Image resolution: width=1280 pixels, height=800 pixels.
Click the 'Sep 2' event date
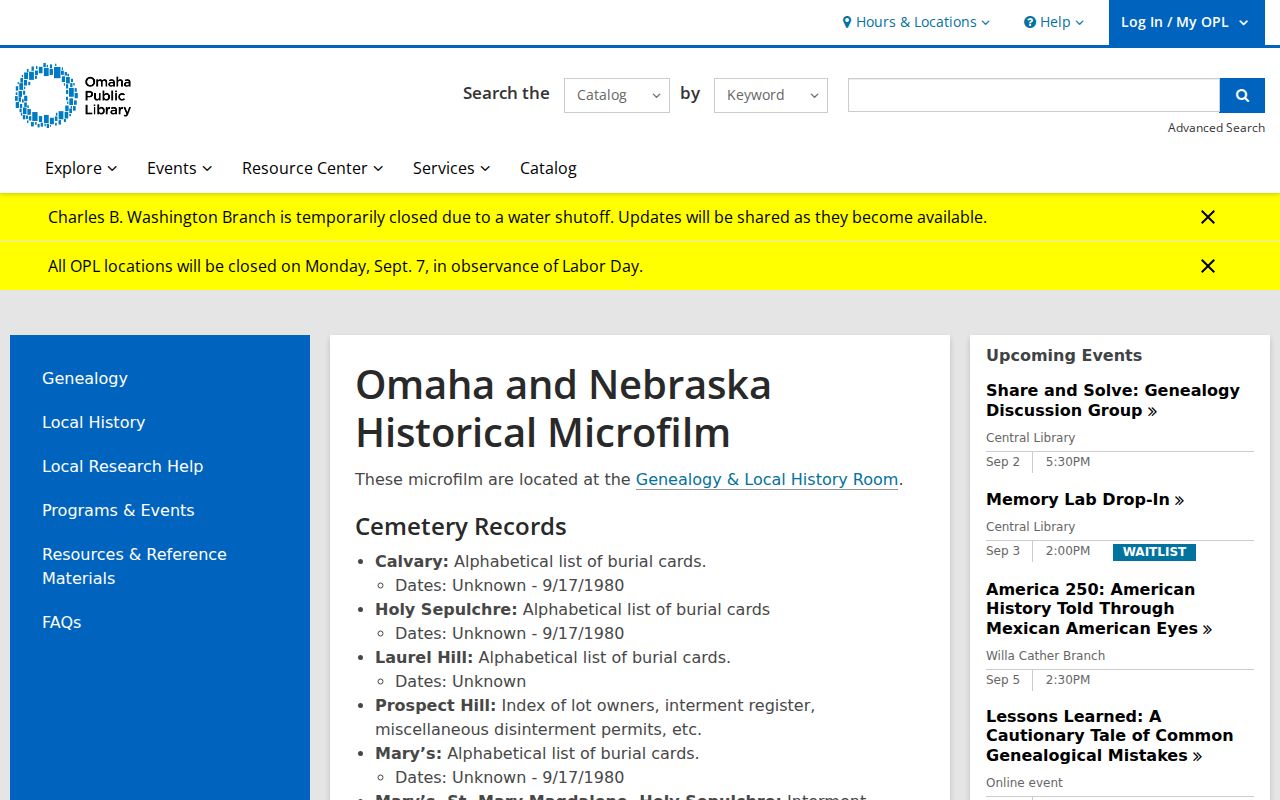pyautogui.click(x=1003, y=462)
